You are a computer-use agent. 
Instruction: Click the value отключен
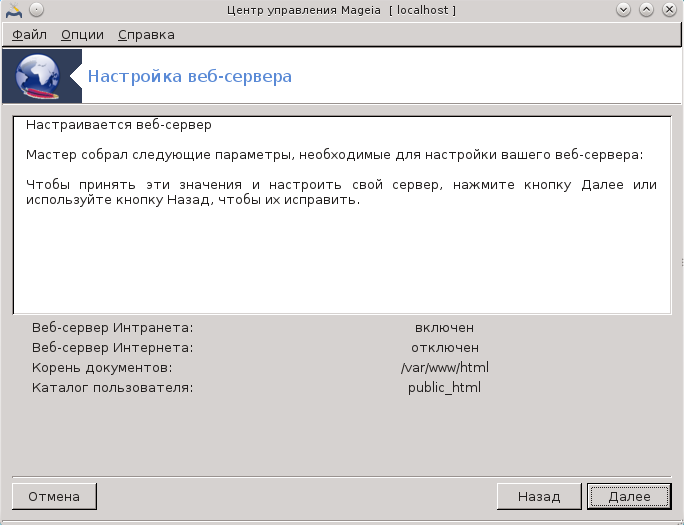point(445,348)
